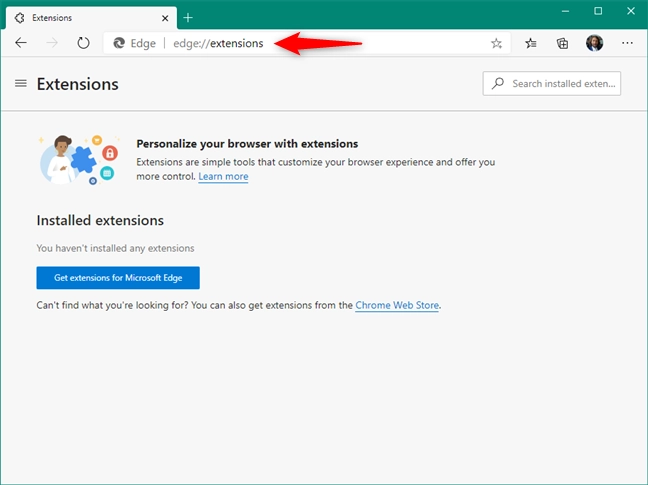Close the Extensions tab
648x485 pixels.
[x=165, y=18]
